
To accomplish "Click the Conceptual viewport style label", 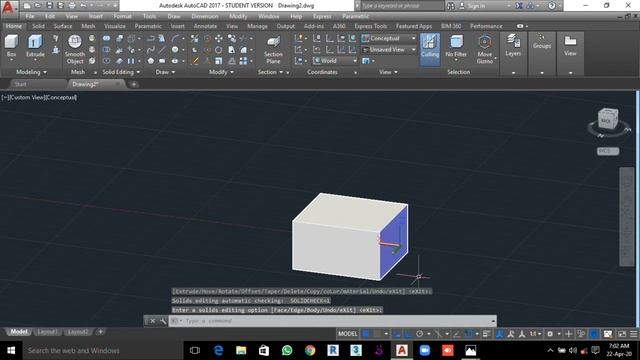I will point(61,98).
